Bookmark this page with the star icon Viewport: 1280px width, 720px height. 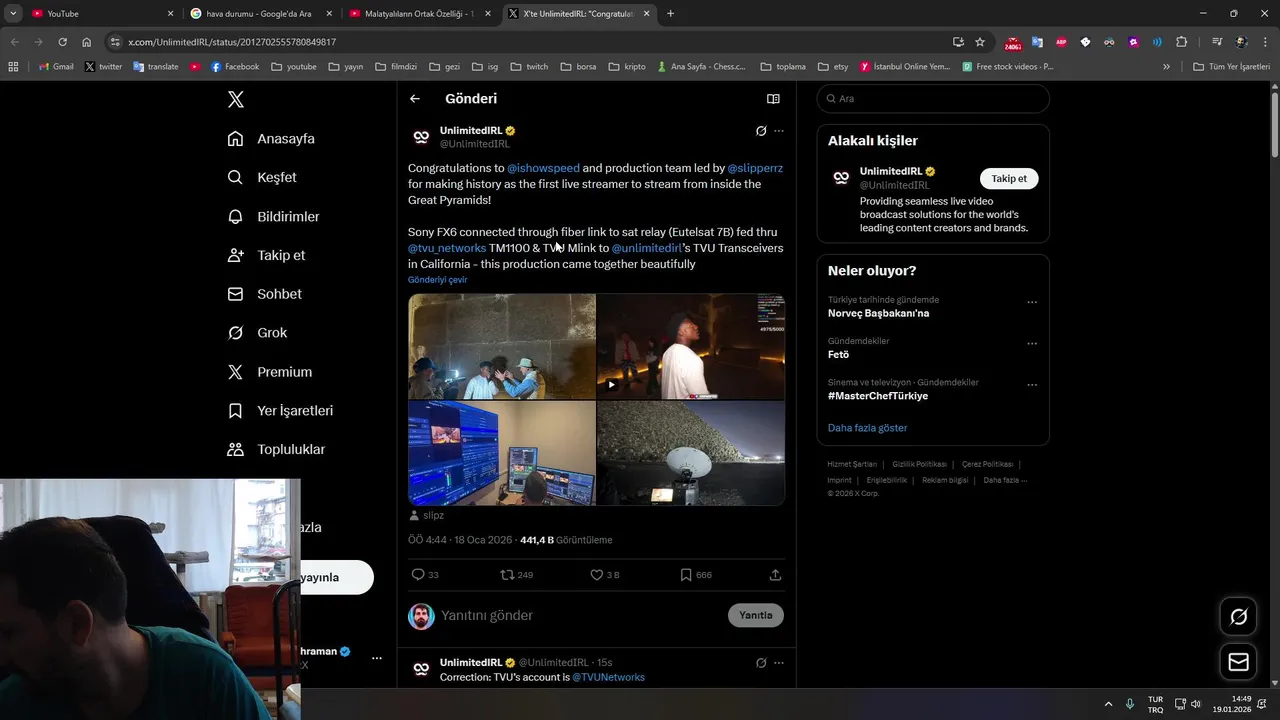(x=980, y=42)
